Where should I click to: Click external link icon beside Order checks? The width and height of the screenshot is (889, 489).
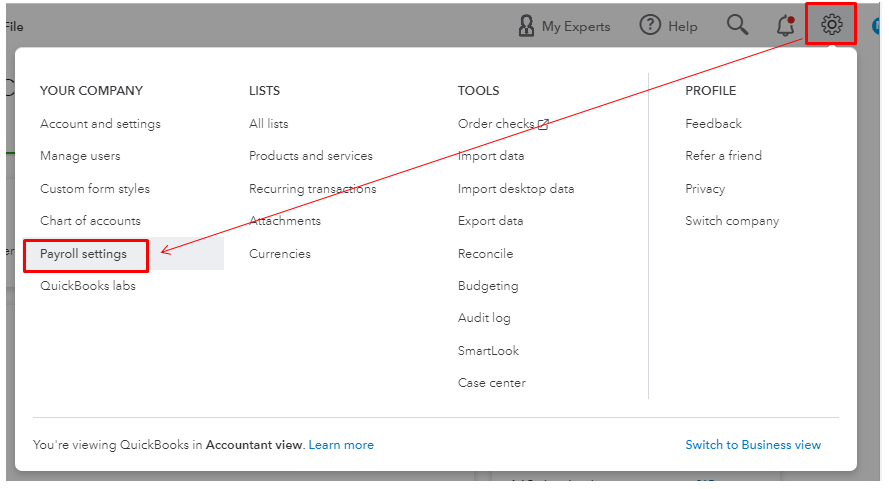544,124
